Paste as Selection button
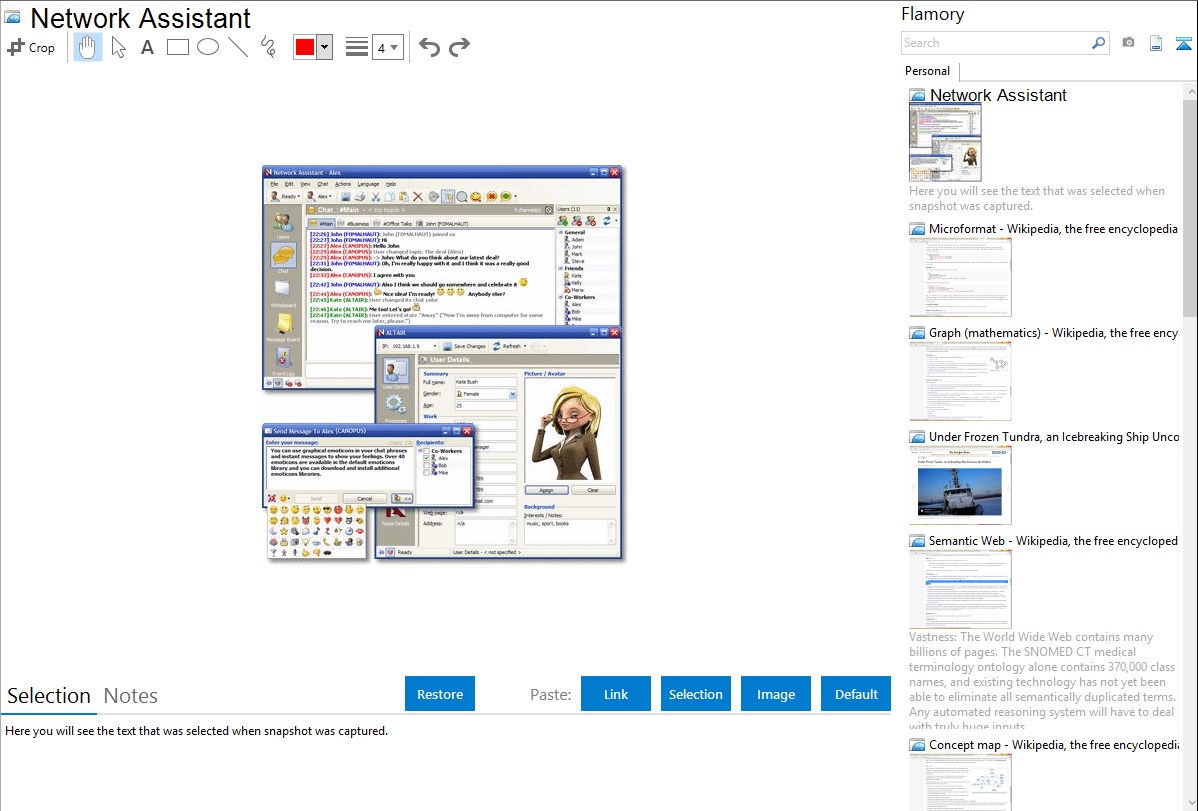The image size is (1198, 811). (695, 694)
